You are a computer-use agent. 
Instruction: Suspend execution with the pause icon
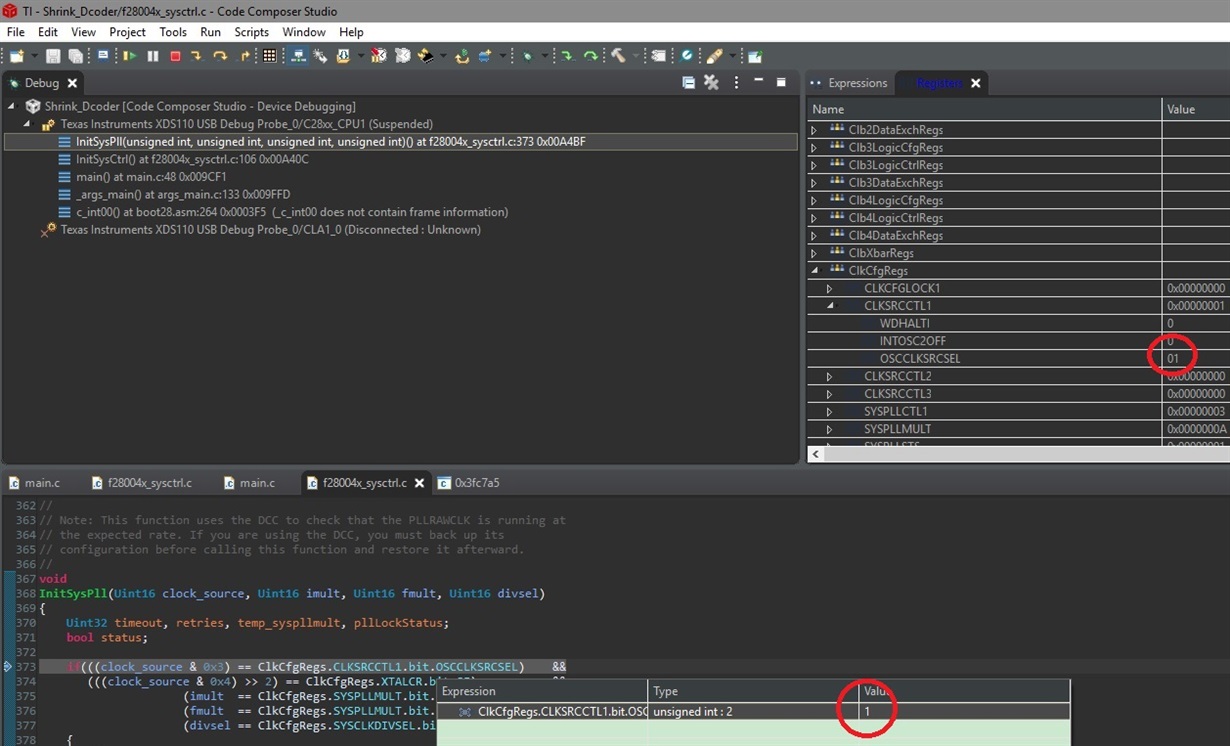[152, 56]
